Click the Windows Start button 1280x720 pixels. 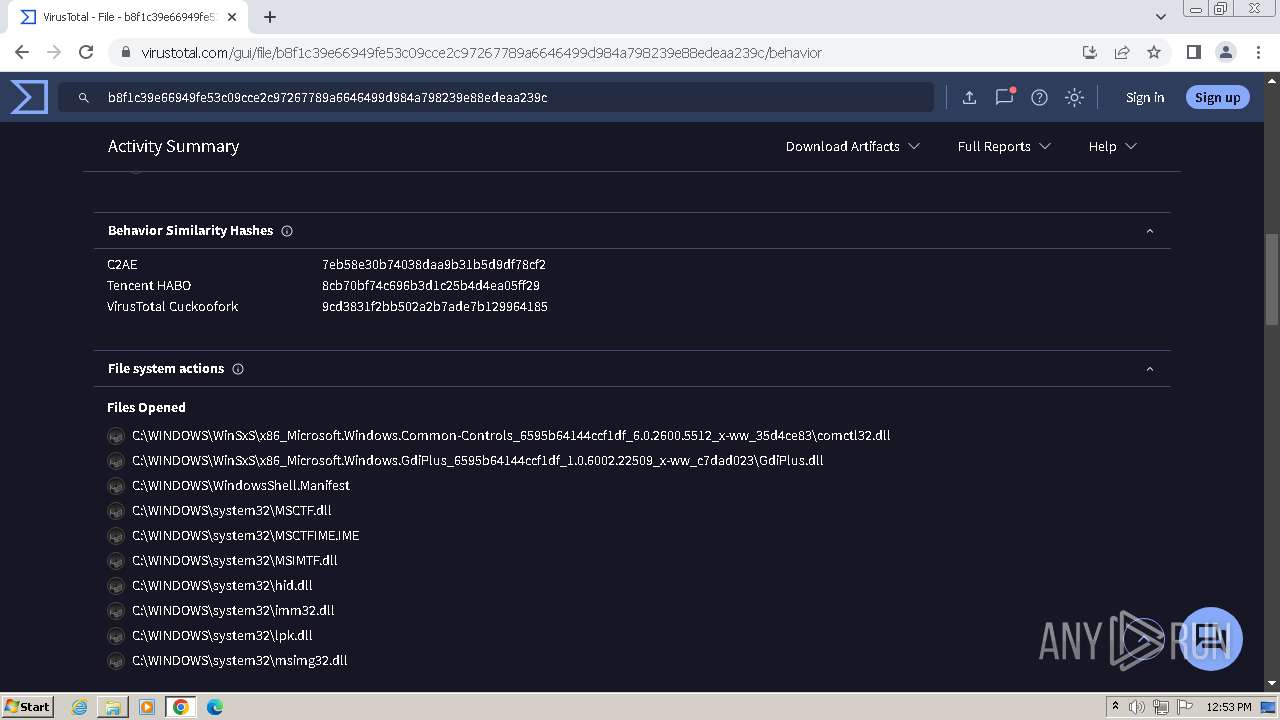(x=27, y=706)
